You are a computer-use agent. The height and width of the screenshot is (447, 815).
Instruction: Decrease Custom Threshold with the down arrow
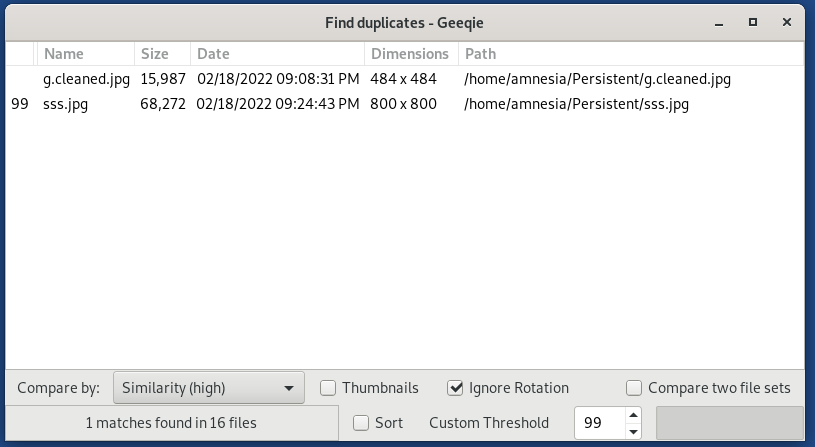click(633, 431)
